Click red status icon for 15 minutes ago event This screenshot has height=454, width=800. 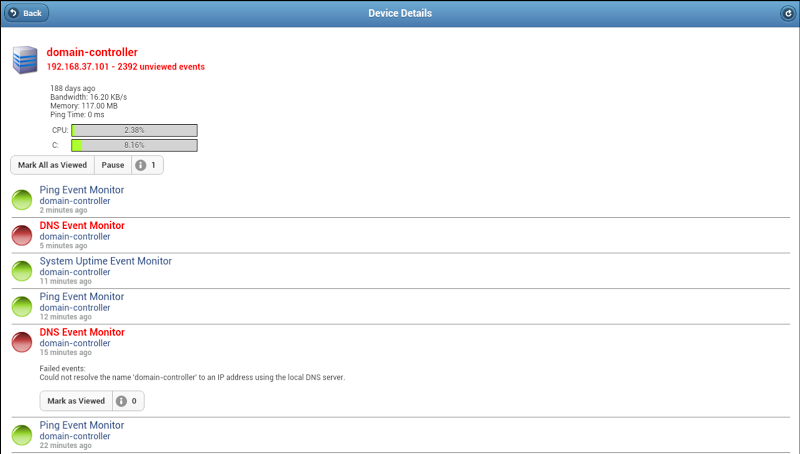pyautogui.click(x=22, y=342)
